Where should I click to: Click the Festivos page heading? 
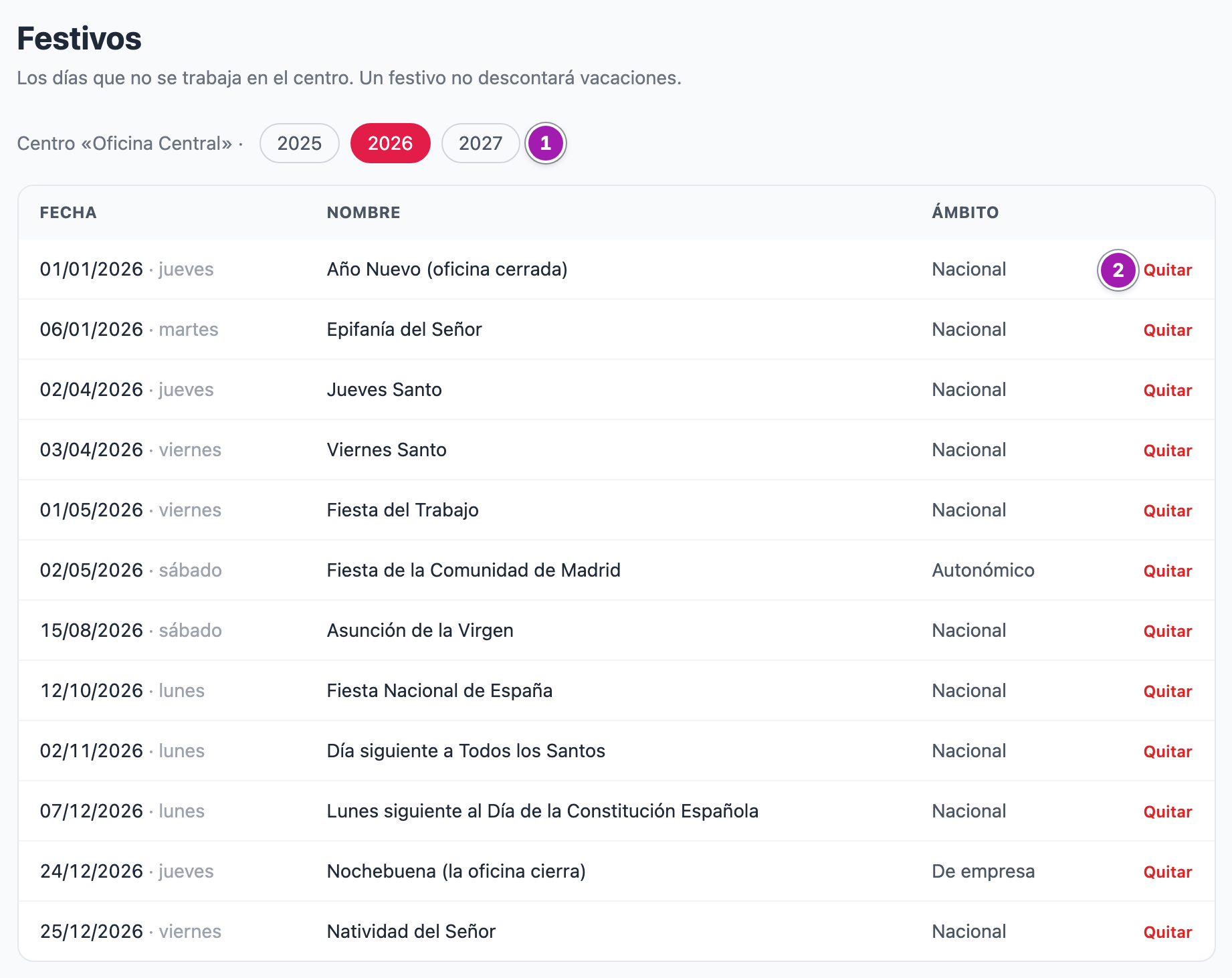coord(79,38)
